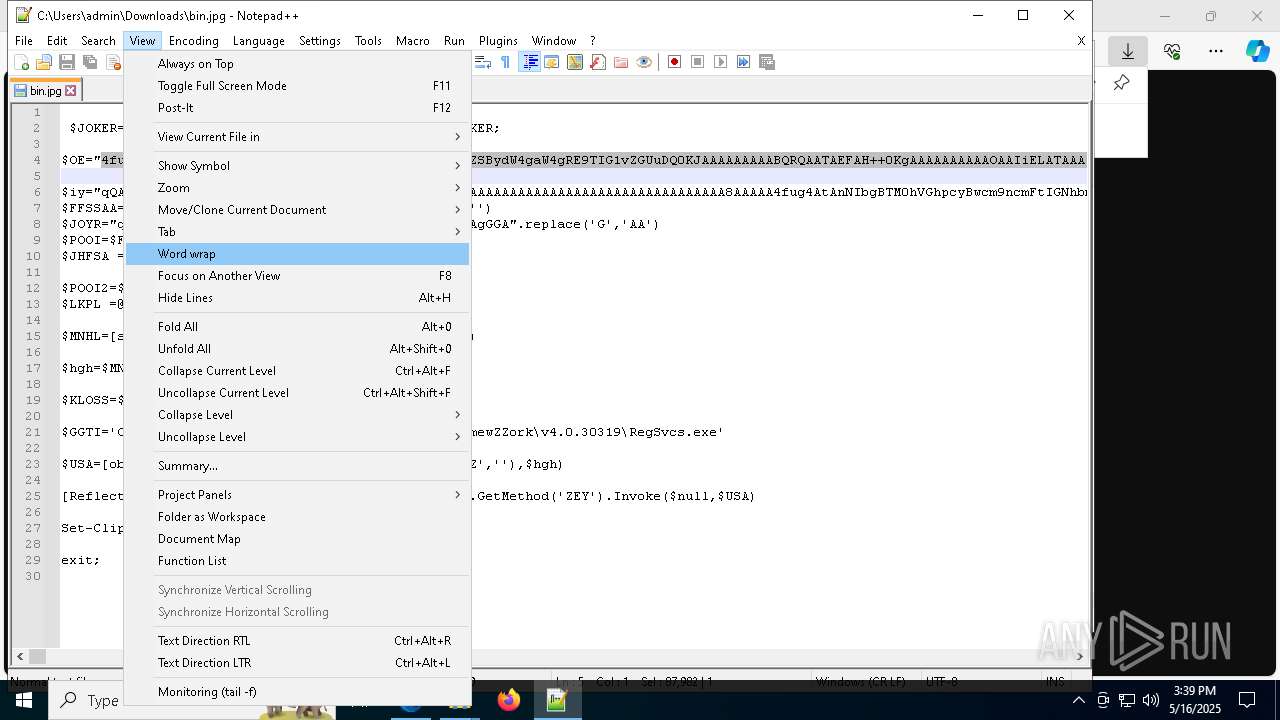This screenshot has width=1280, height=720.
Task: Expand the Tab submenu
Action: click(298, 232)
